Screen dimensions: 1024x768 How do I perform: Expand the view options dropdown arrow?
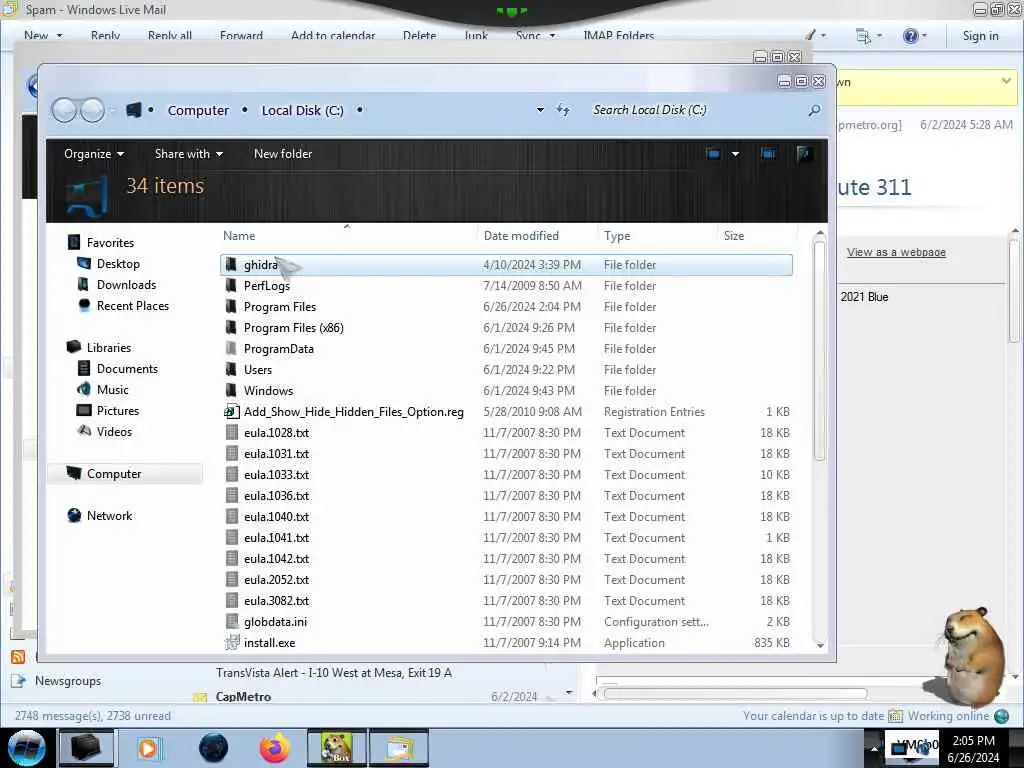pyautogui.click(x=735, y=154)
